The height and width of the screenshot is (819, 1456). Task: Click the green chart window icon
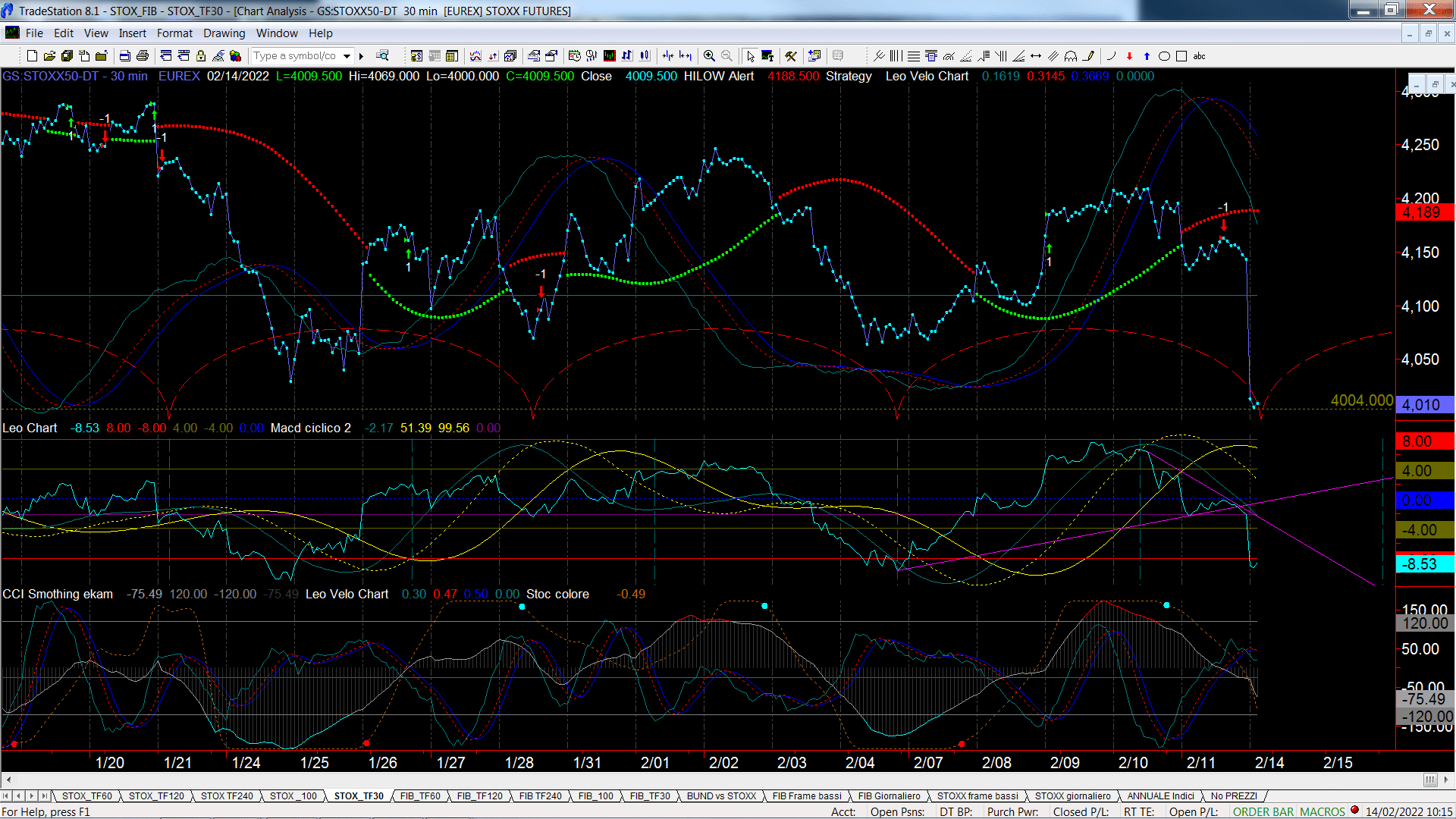click(610, 56)
